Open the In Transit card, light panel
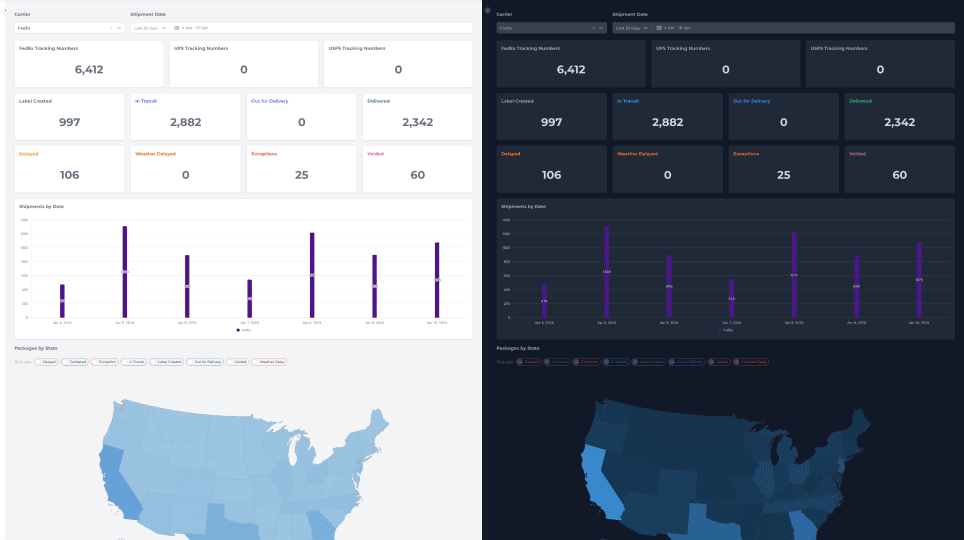Viewport: 964px width, 540px height. coord(186,117)
